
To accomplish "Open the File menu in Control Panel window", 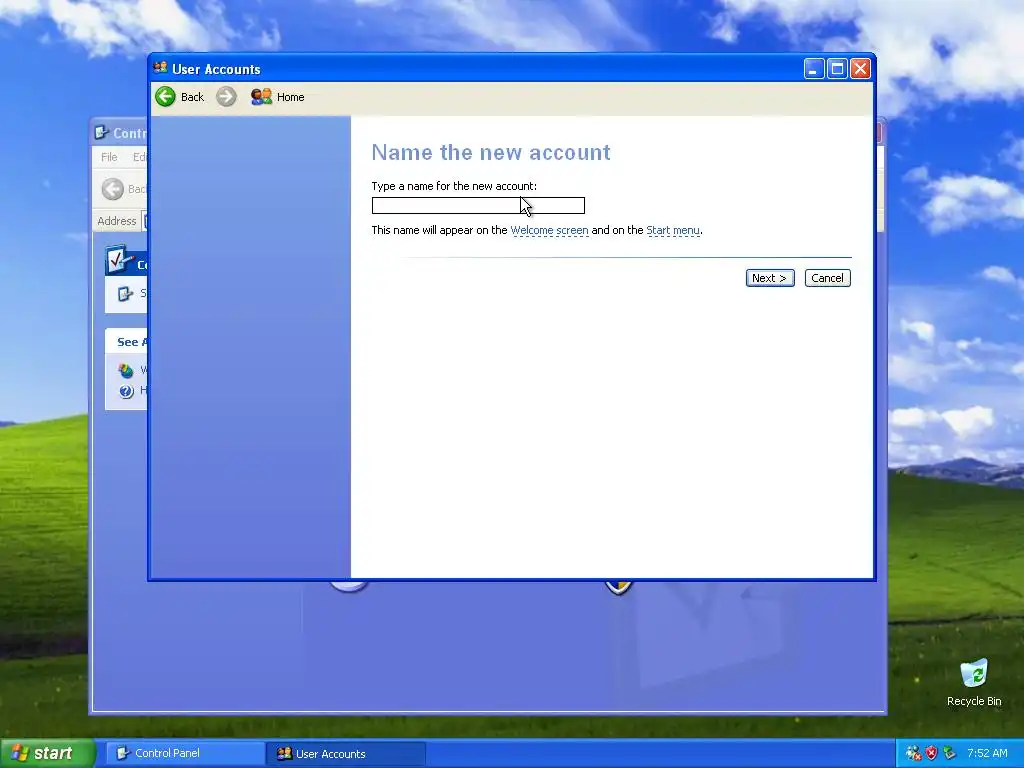I will pyautogui.click(x=109, y=157).
